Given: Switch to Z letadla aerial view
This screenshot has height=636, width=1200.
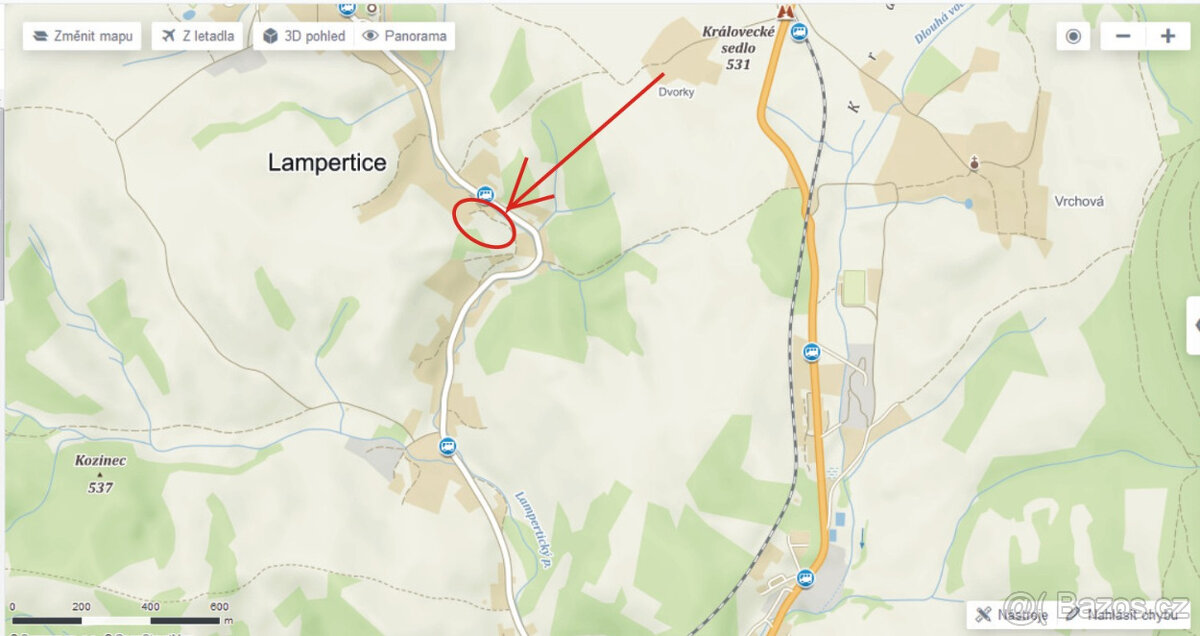Looking at the screenshot, I should click(x=197, y=36).
